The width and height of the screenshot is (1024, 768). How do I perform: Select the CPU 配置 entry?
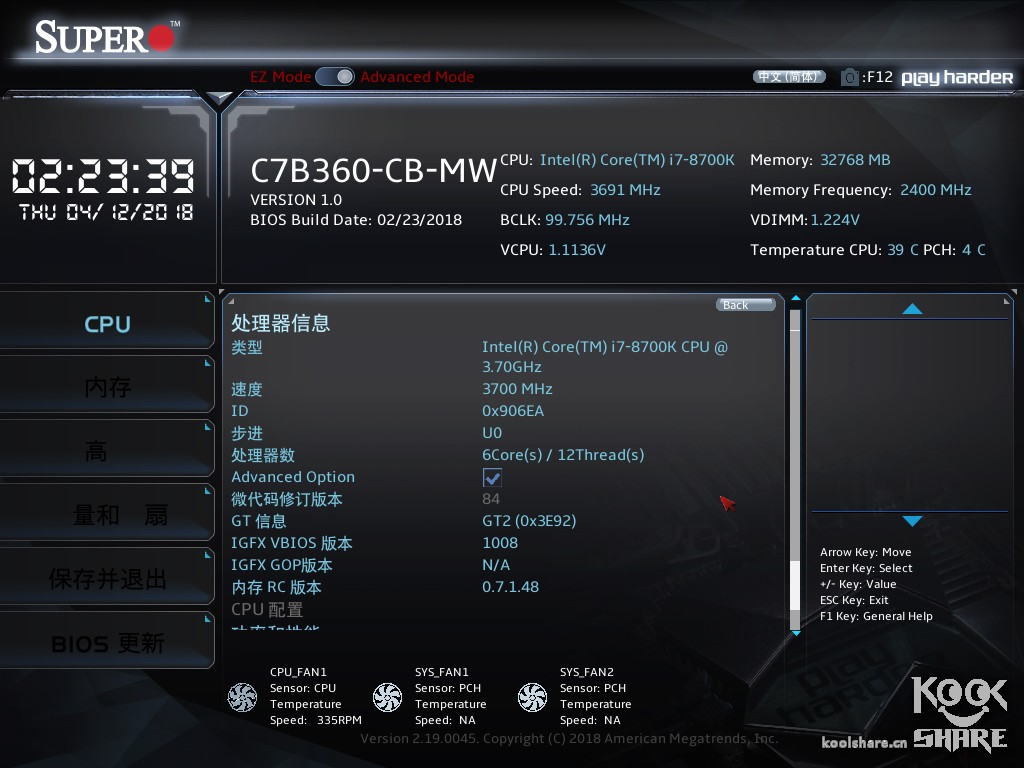[267, 609]
